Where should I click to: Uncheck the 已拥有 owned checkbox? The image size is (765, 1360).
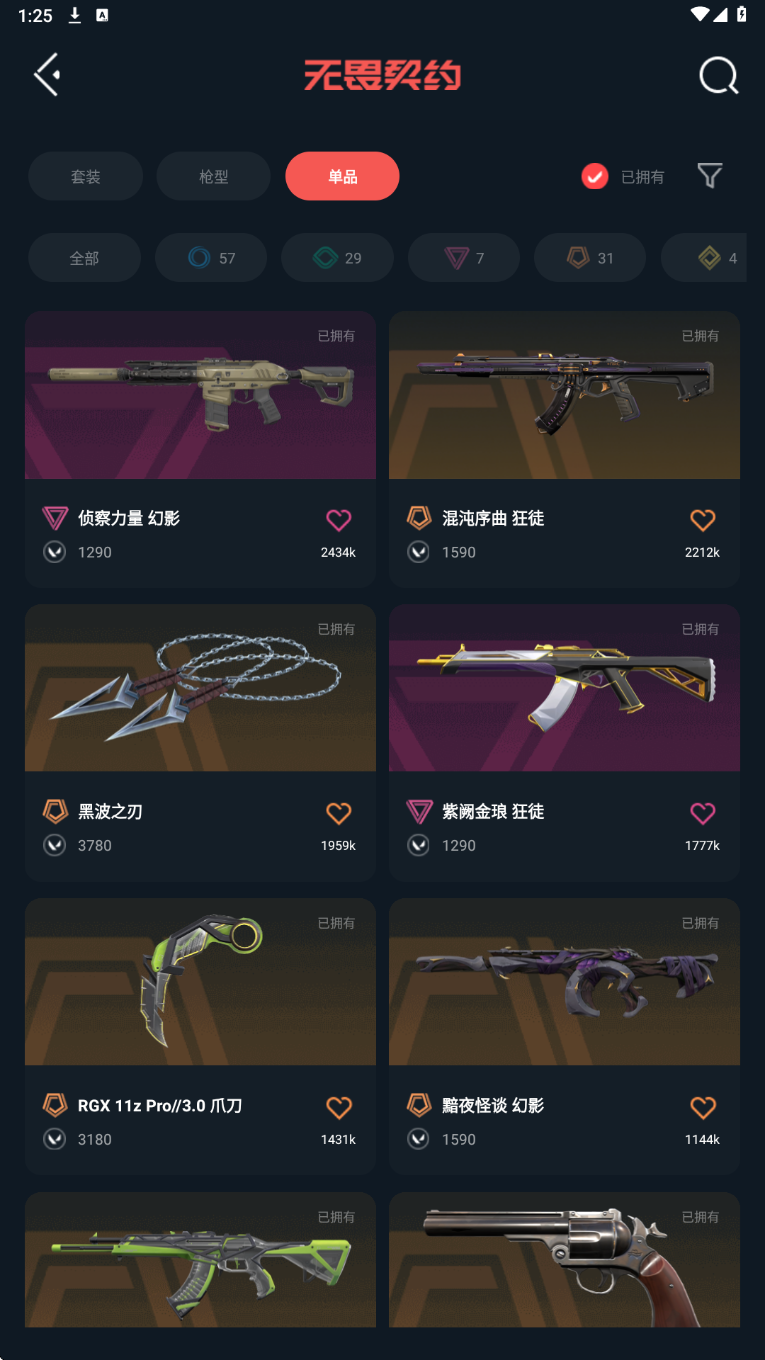click(x=595, y=177)
